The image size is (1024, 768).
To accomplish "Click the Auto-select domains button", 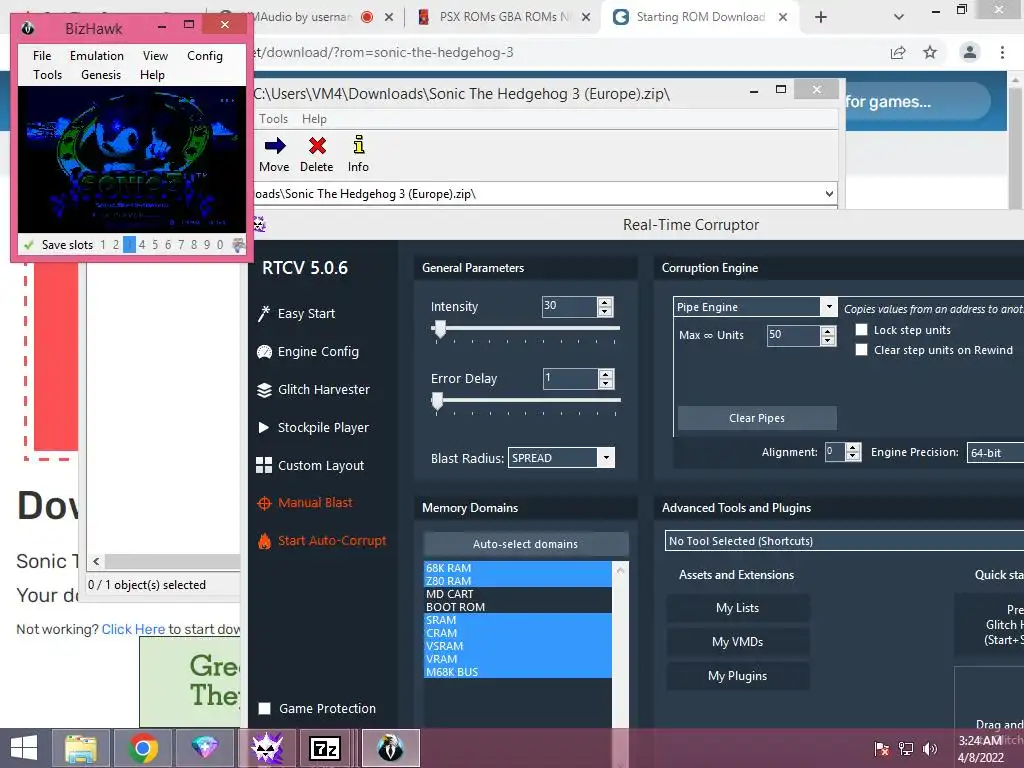I will coord(526,544).
